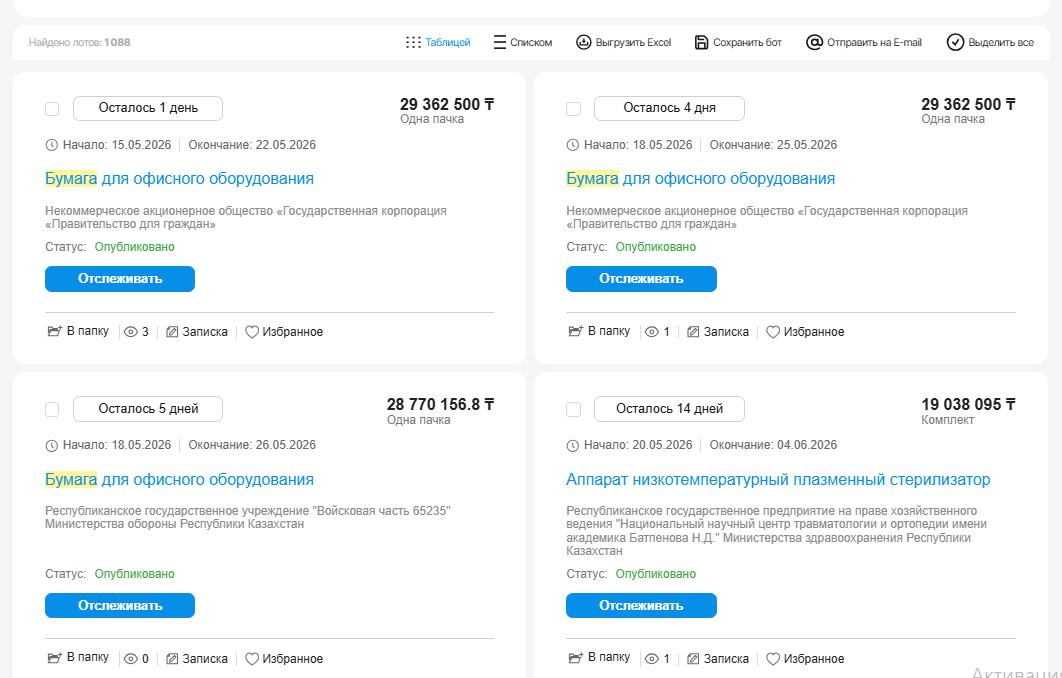The width and height of the screenshot is (1062, 678).
Task: Mark 4-days-left lot as 'Избранное'
Action: coord(805,332)
